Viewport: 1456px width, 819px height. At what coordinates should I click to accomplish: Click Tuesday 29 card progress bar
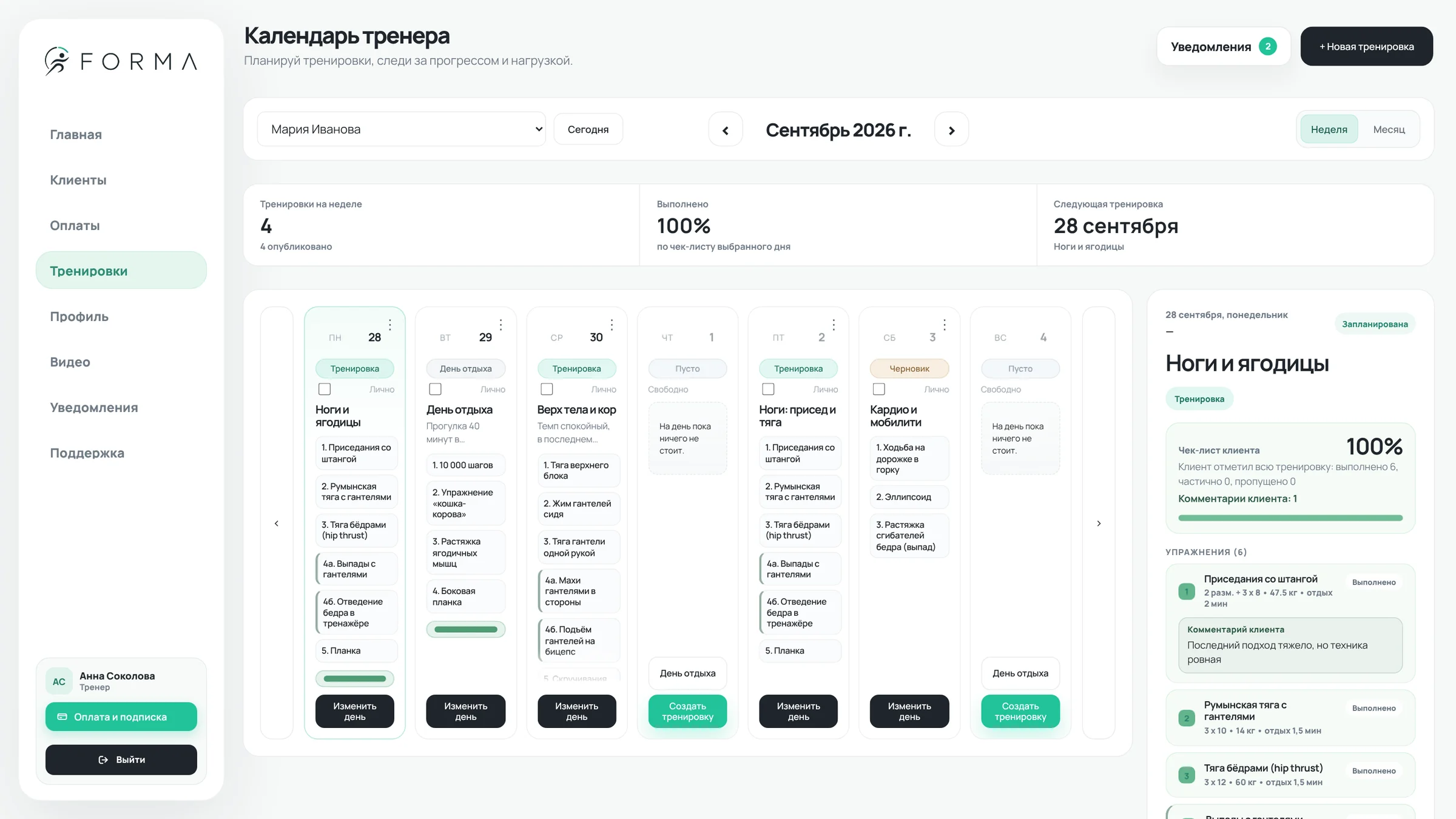pyautogui.click(x=466, y=629)
